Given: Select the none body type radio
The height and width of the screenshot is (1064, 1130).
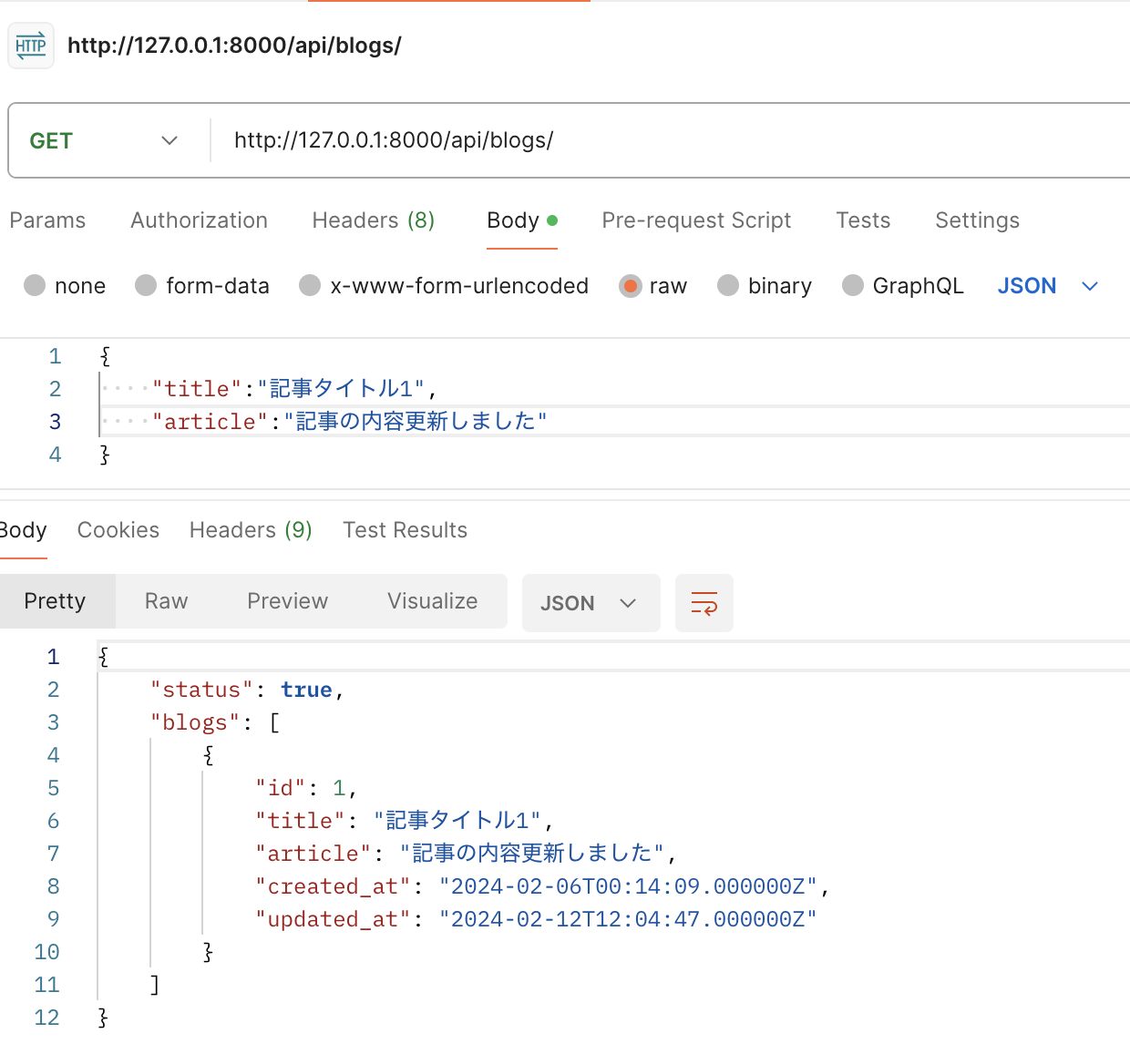Looking at the screenshot, I should tap(35, 286).
